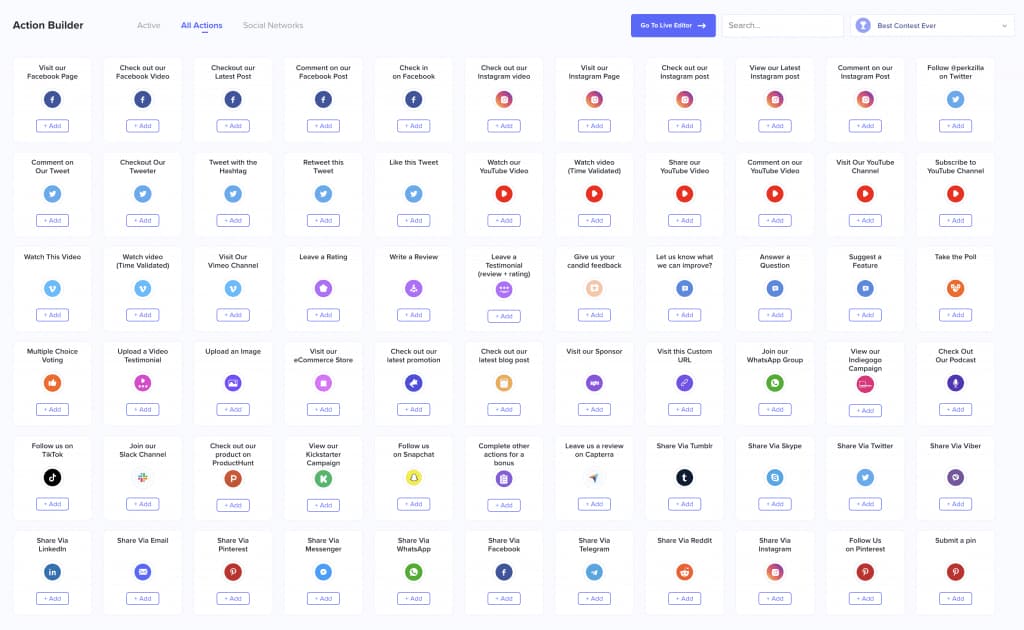Add the Like this Tweet action
The width and height of the screenshot is (1024, 630).
pos(413,221)
